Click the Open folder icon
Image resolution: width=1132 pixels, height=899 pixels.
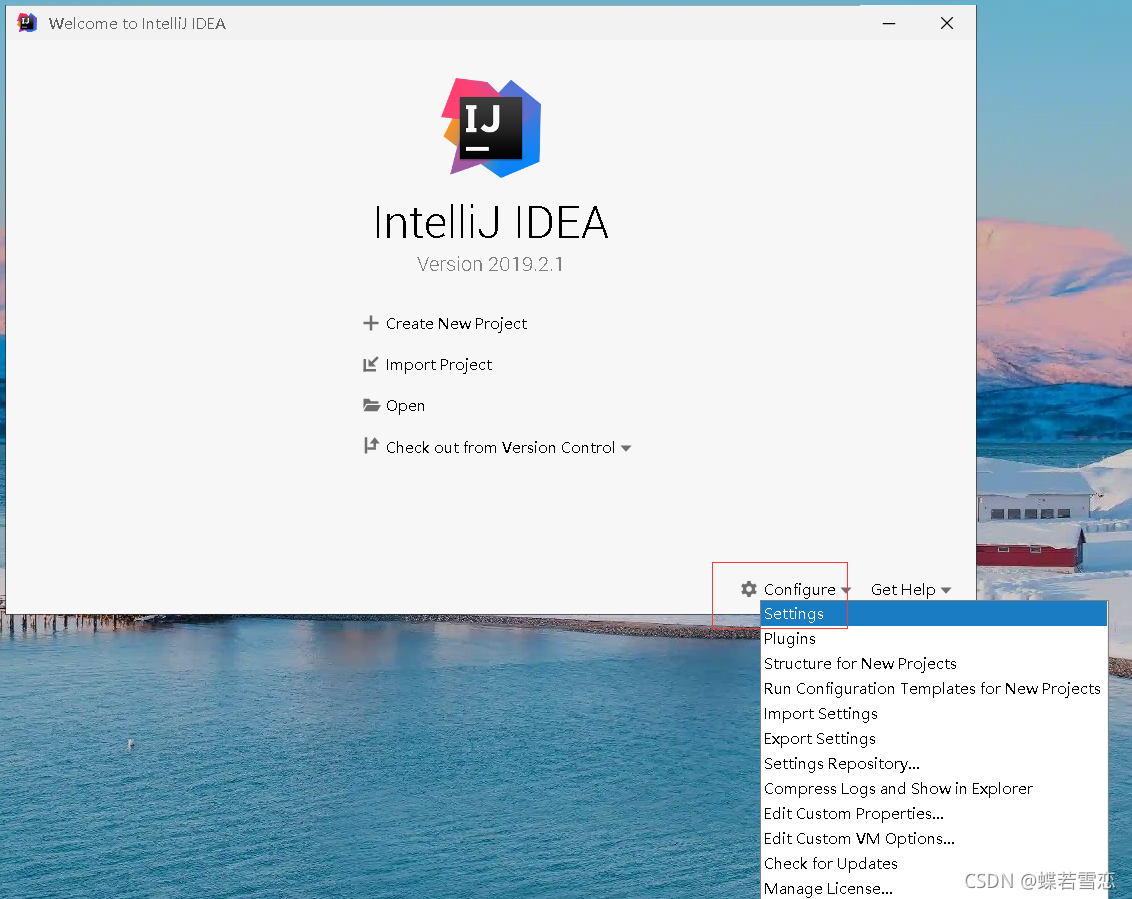[x=371, y=405]
